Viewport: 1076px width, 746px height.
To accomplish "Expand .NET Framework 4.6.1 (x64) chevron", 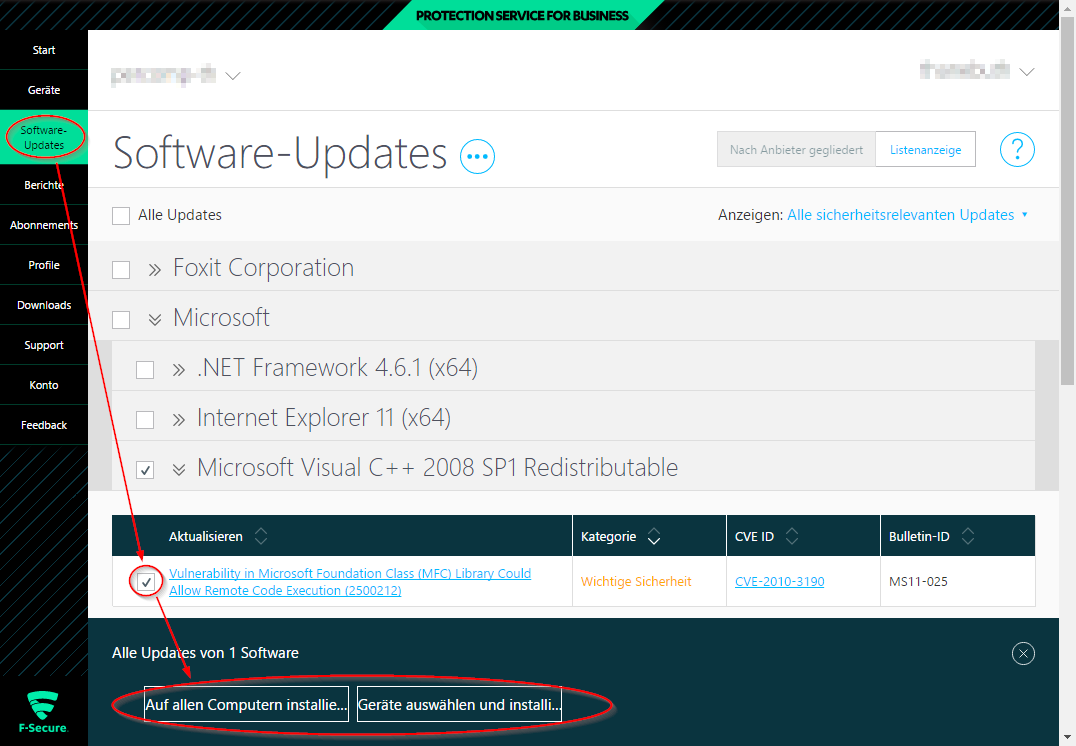I will (179, 370).
